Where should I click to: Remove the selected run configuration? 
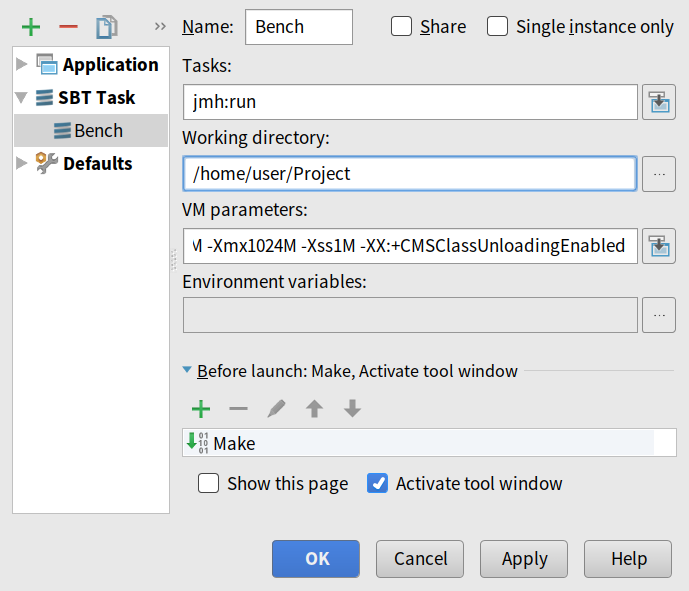(68, 27)
